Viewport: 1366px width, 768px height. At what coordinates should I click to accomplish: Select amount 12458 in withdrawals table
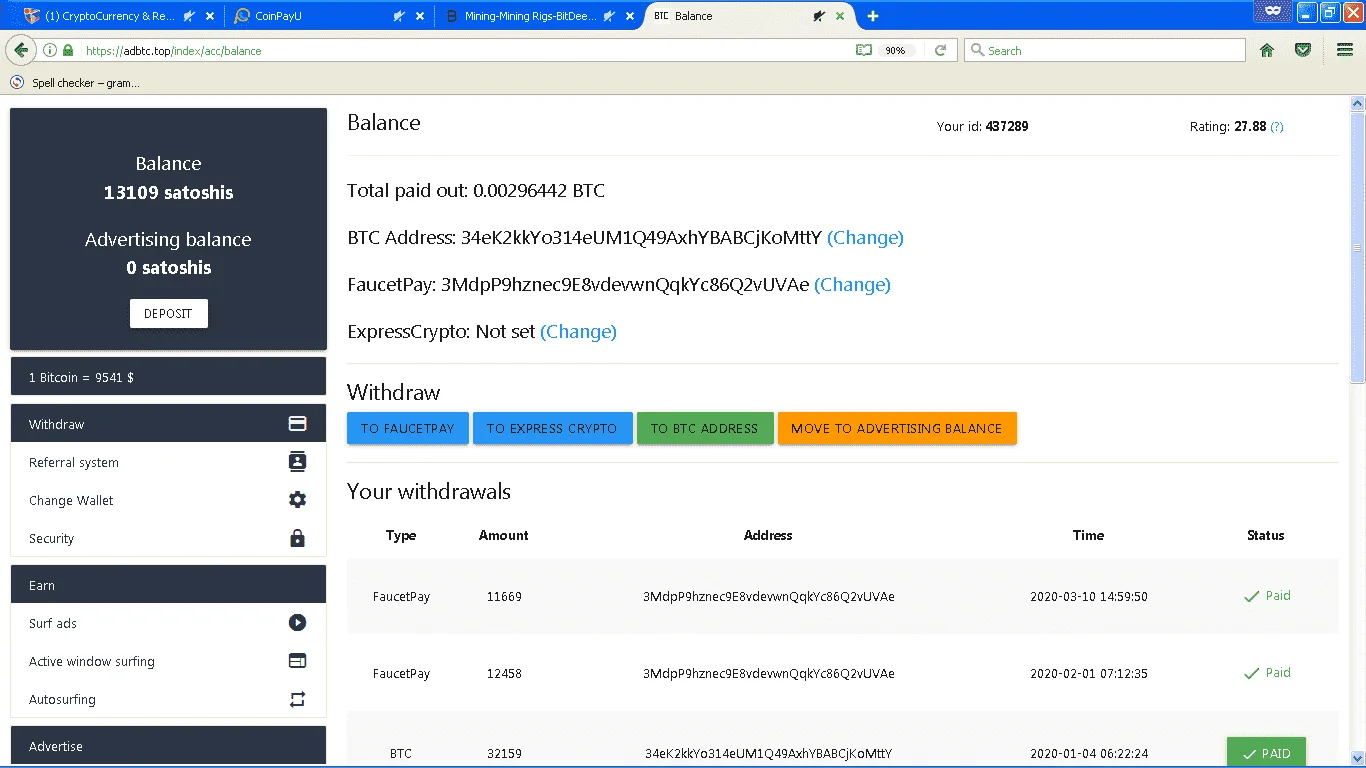coord(504,674)
